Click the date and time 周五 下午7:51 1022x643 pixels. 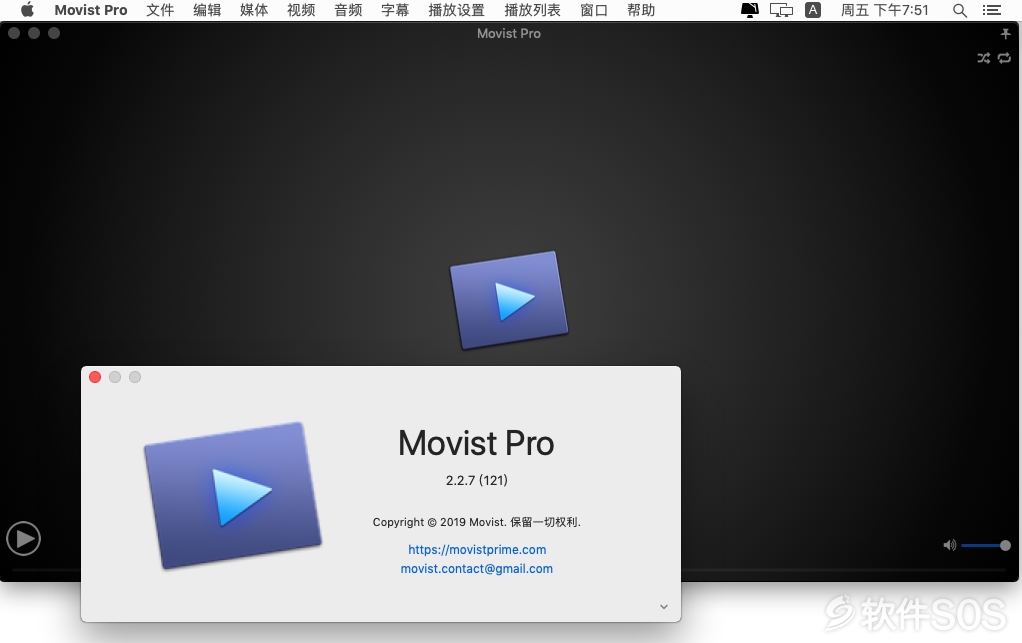(x=884, y=10)
